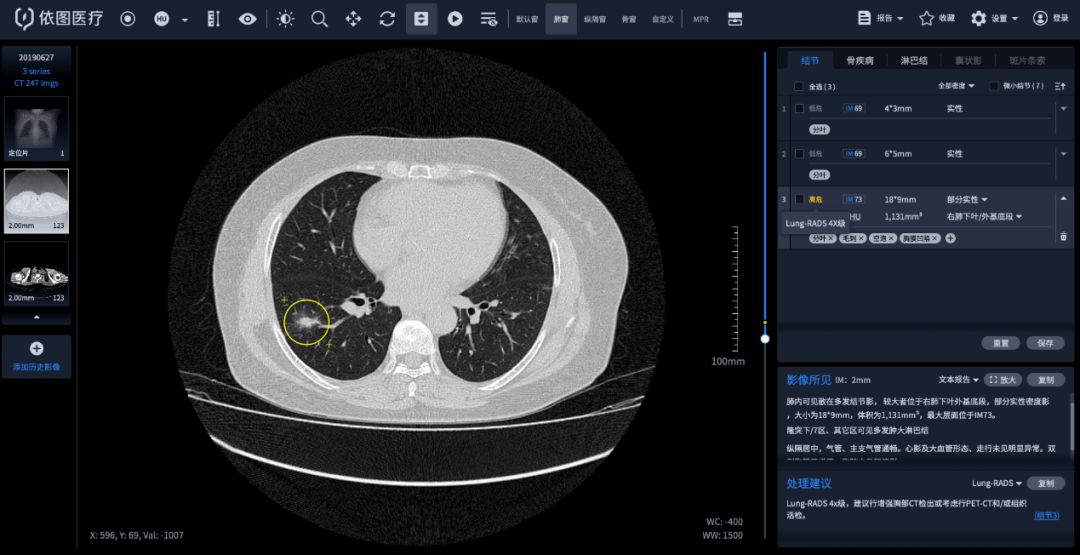The height and width of the screenshot is (555, 1080).
Task: Add a feature tag with plus icon
Action: [950, 238]
